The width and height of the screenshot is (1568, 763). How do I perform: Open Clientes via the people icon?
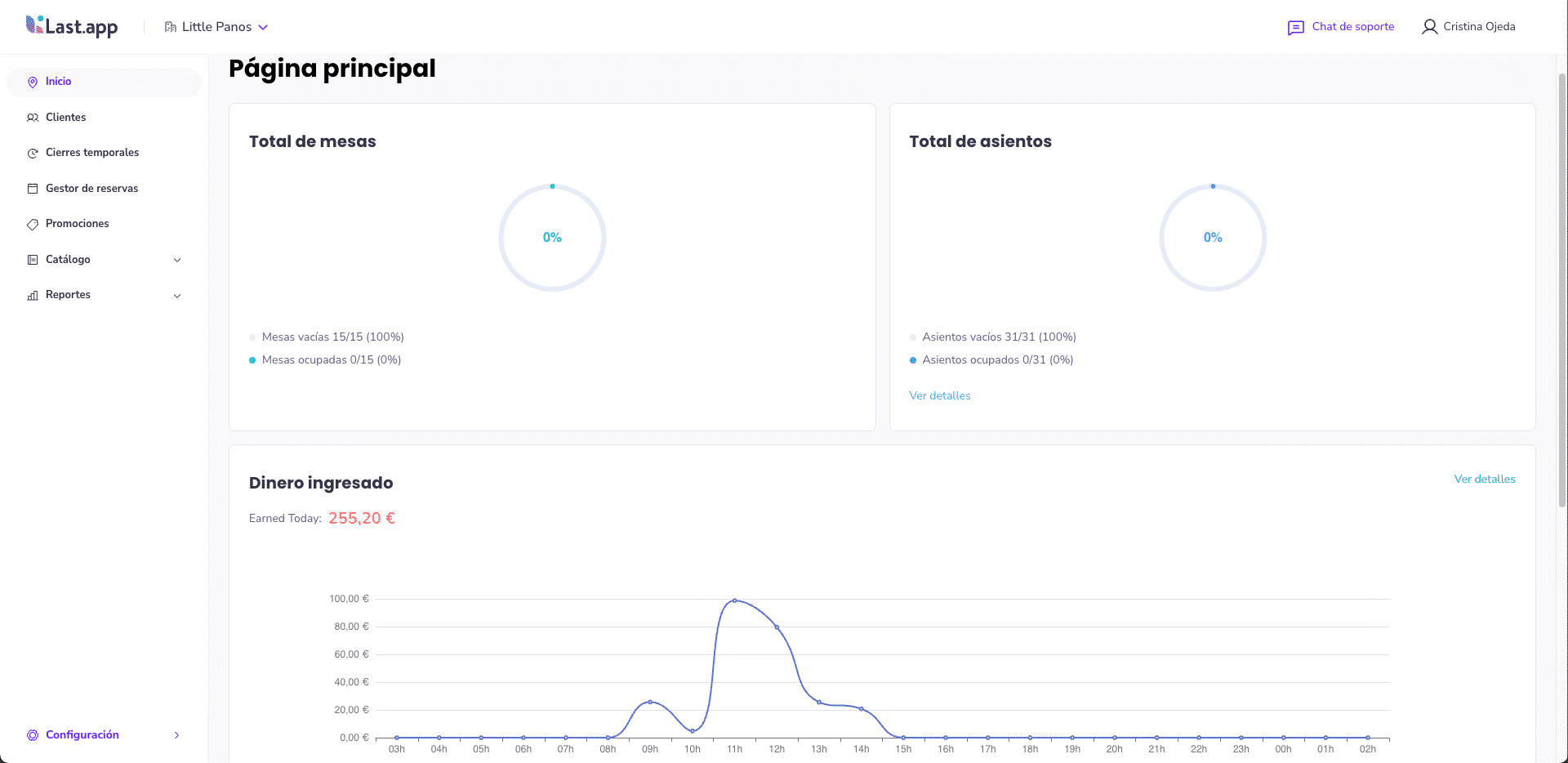click(32, 117)
